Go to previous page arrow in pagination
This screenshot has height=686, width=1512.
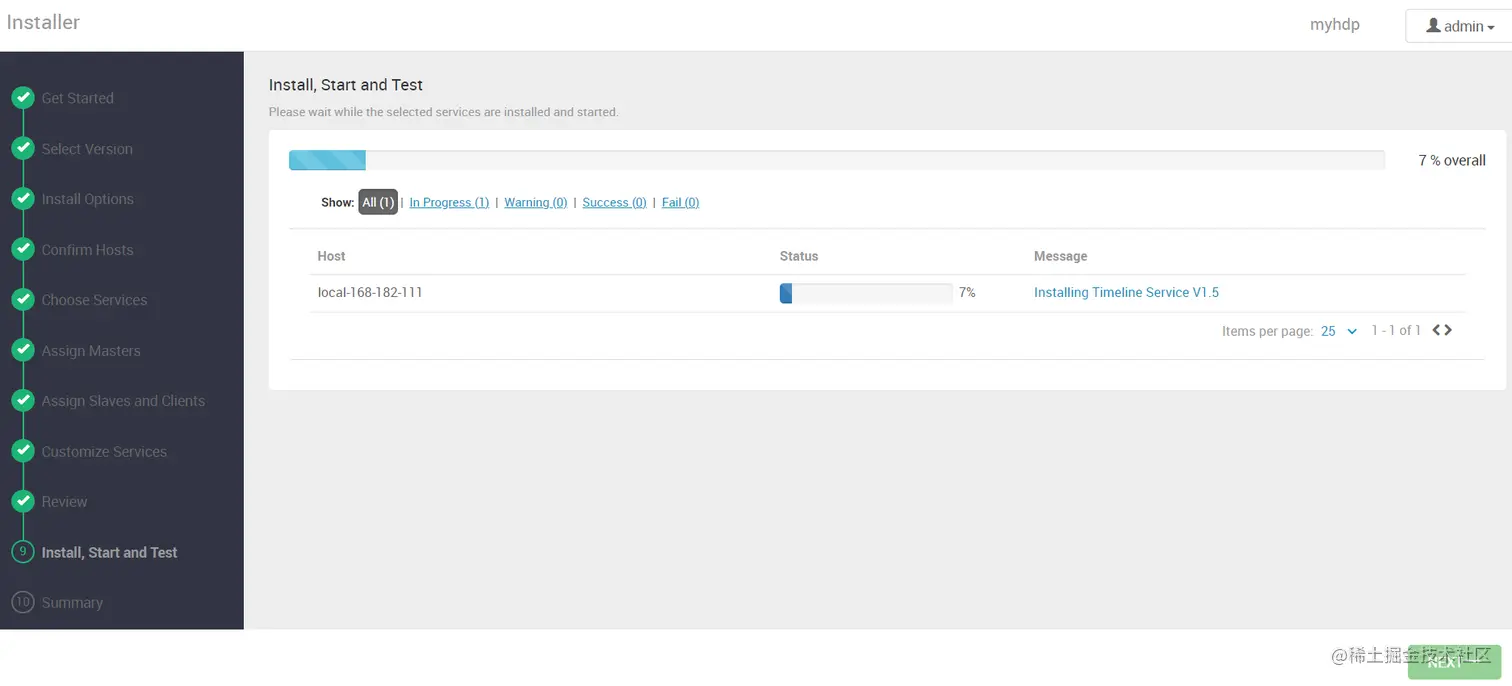click(x=1437, y=330)
